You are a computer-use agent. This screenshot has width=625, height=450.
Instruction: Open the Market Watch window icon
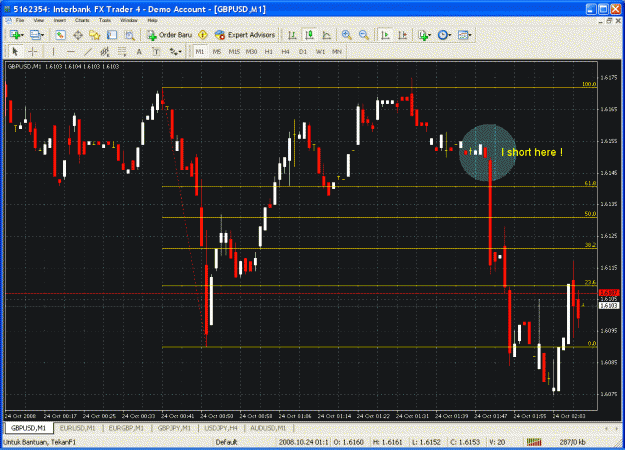pos(60,35)
